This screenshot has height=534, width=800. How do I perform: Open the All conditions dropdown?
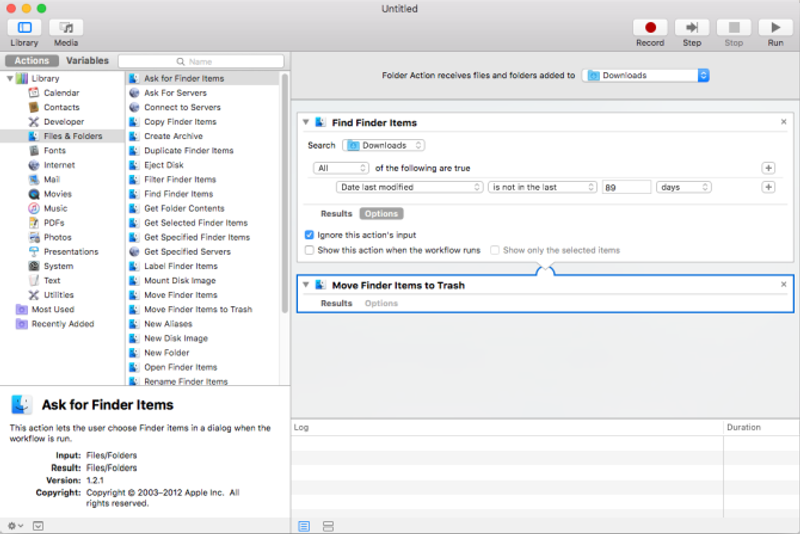341,168
